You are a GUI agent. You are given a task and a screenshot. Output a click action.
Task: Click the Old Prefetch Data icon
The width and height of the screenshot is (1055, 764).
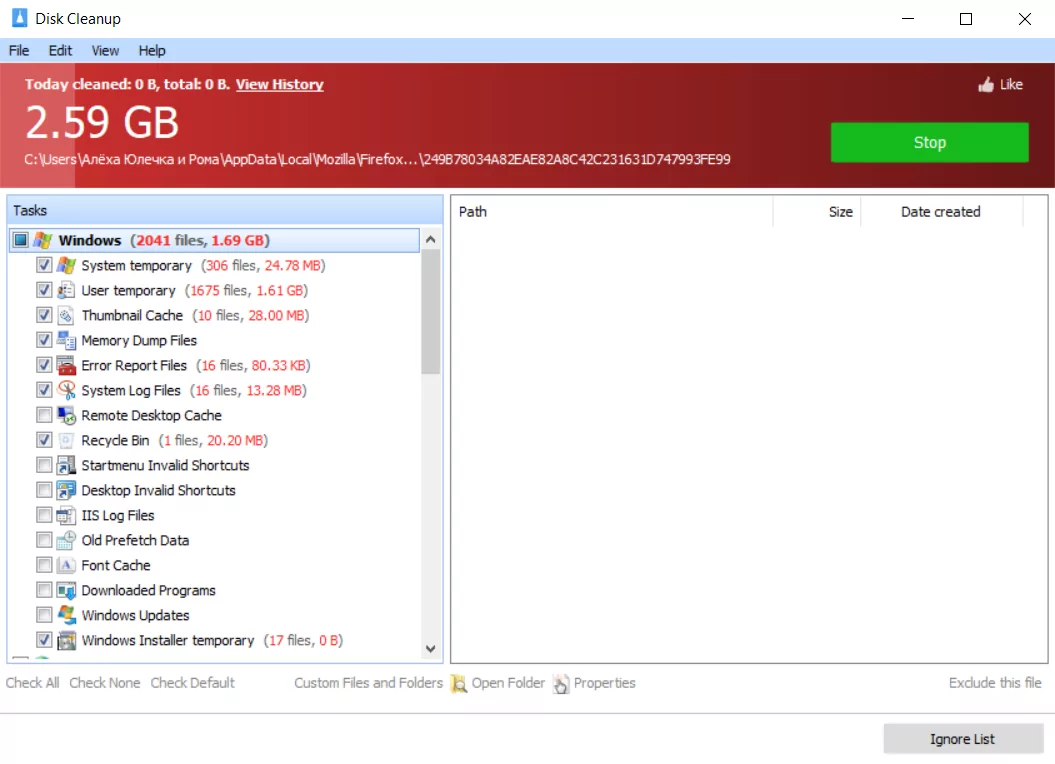coord(66,540)
